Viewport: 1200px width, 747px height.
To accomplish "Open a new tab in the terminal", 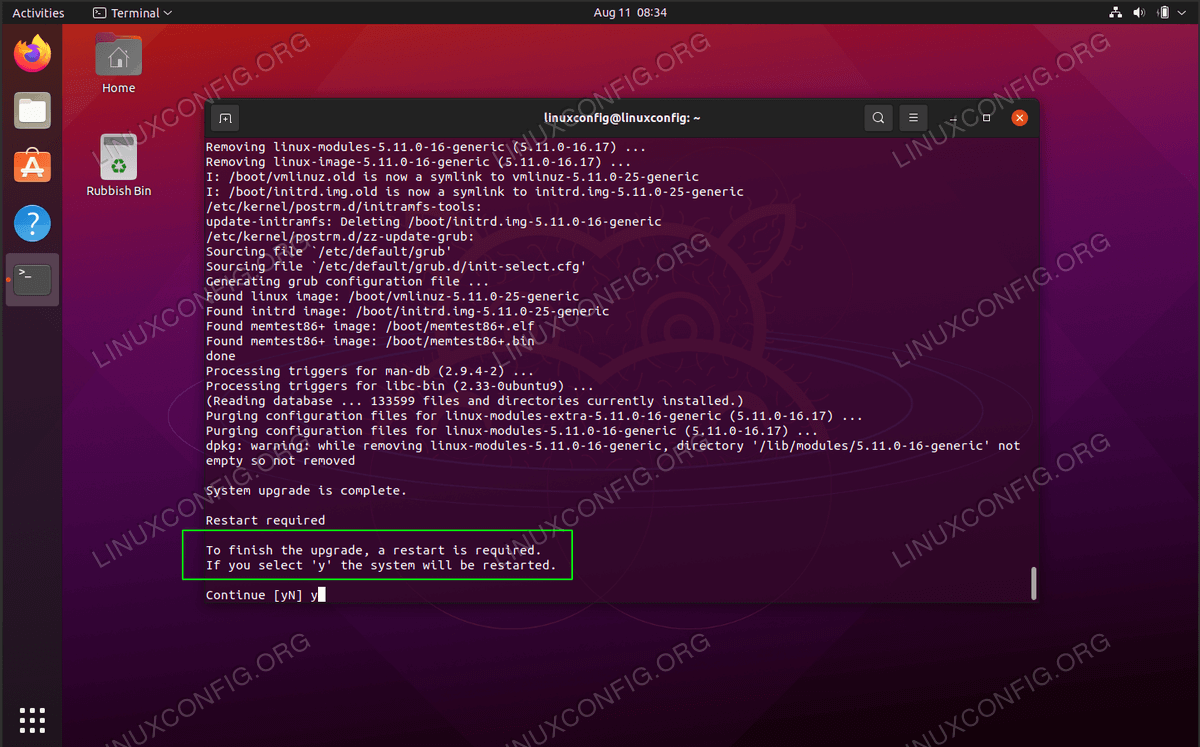I will point(226,118).
